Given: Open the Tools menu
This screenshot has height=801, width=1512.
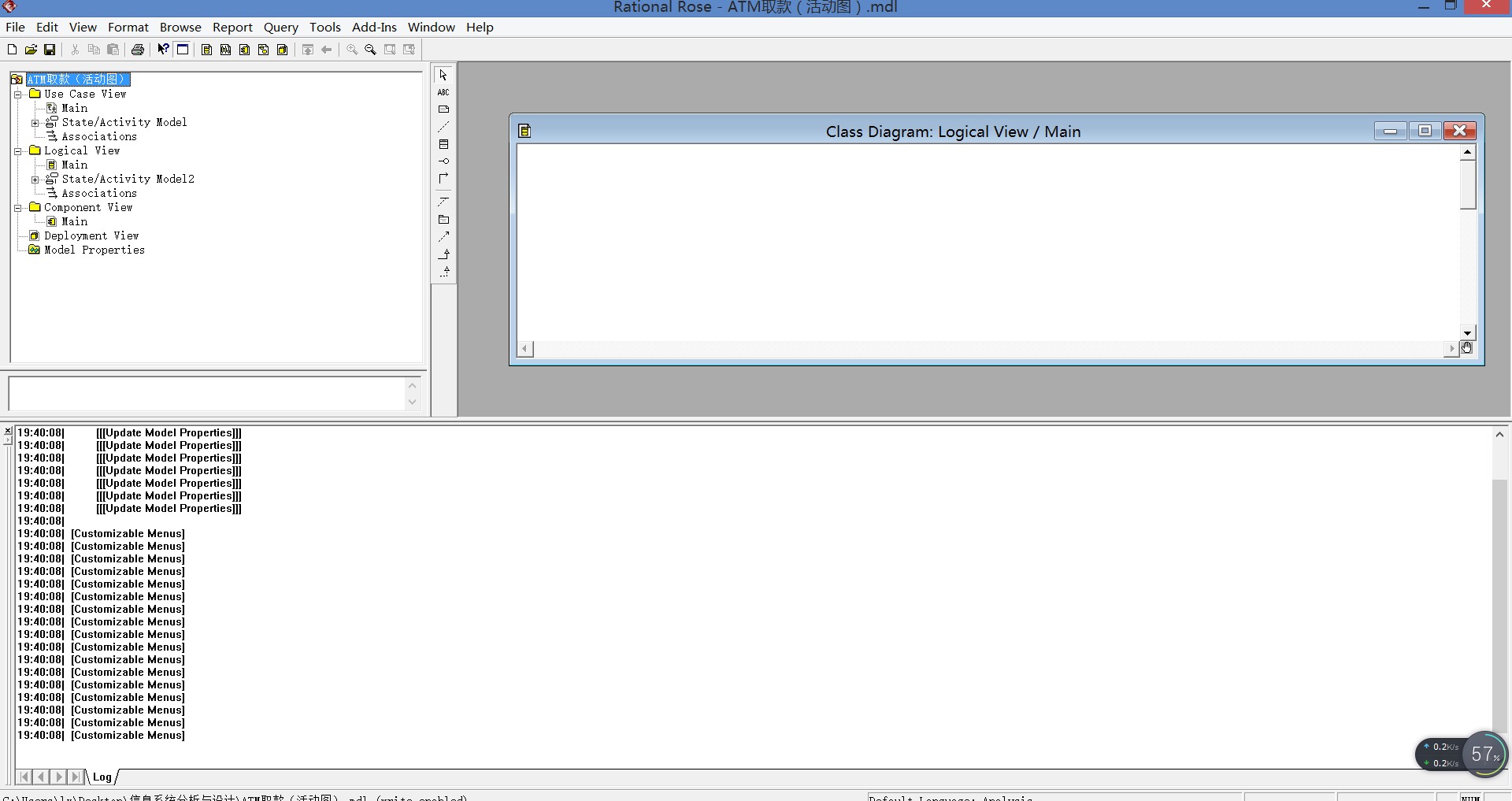Looking at the screenshot, I should [325, 27].
